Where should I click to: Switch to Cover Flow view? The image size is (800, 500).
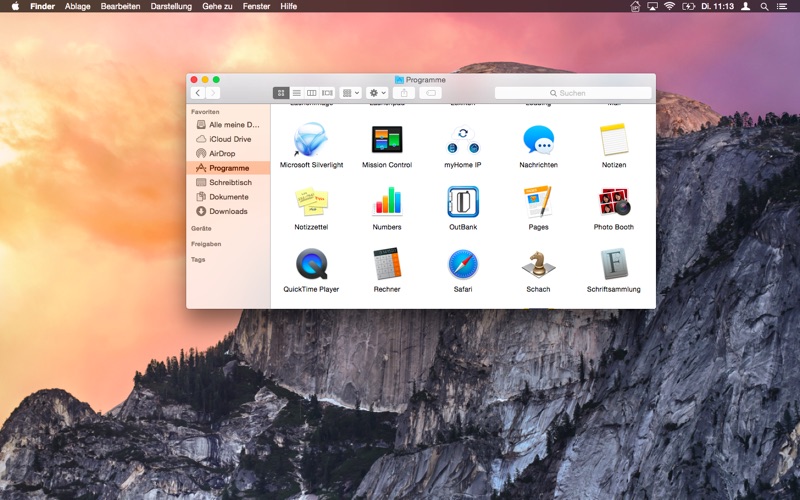(x=327, y=93)
